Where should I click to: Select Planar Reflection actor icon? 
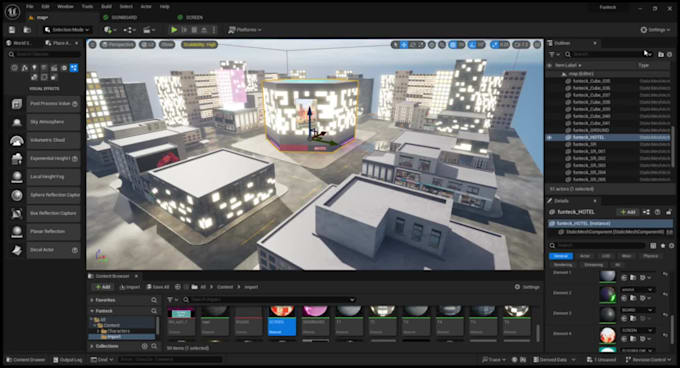[x=17, y=231]
